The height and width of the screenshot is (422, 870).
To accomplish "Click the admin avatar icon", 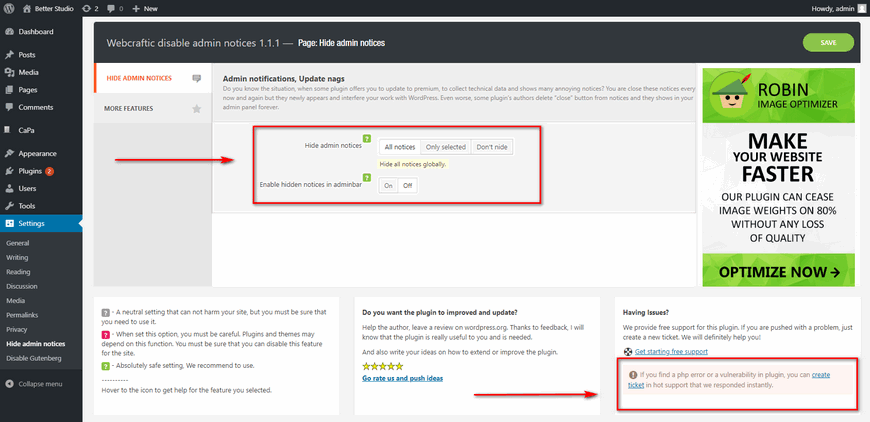I will (x=861, y=8).
